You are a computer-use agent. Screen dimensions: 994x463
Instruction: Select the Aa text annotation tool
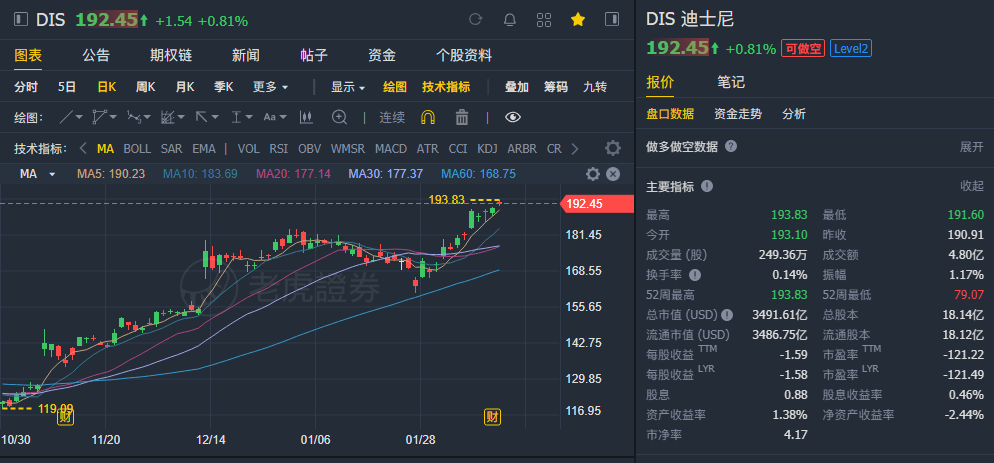[x=269, y=117]
